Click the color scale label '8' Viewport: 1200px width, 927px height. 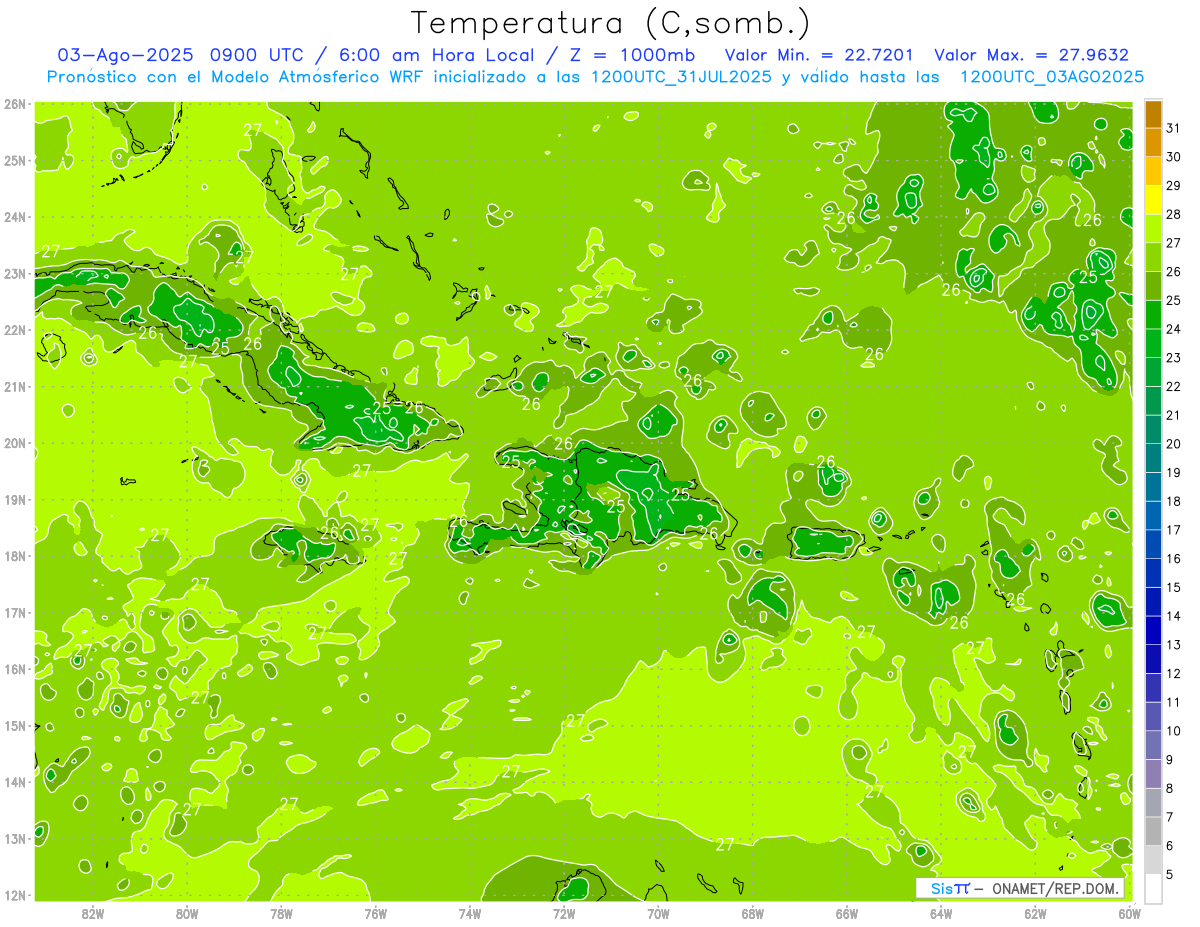(1169, 788)
